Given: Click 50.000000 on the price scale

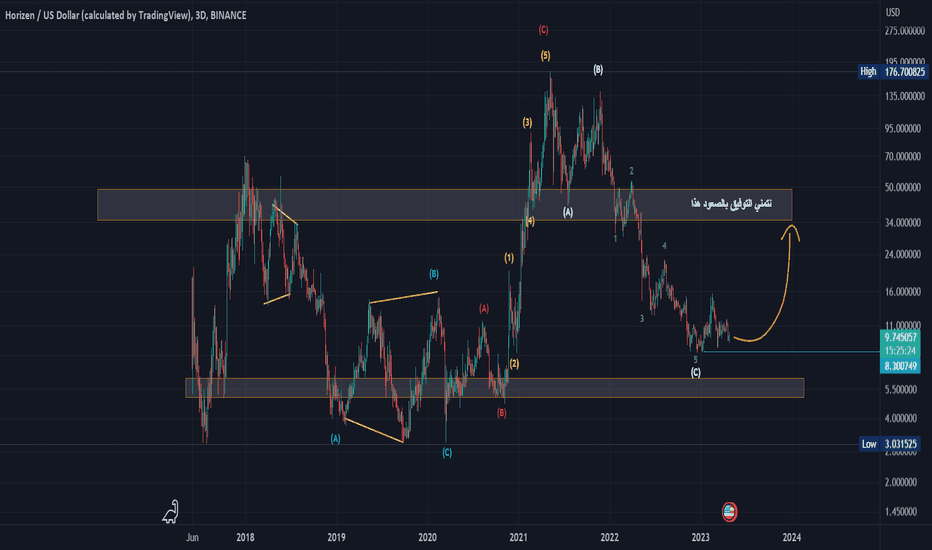Looking at the screenshot, I should click(905, 187).
